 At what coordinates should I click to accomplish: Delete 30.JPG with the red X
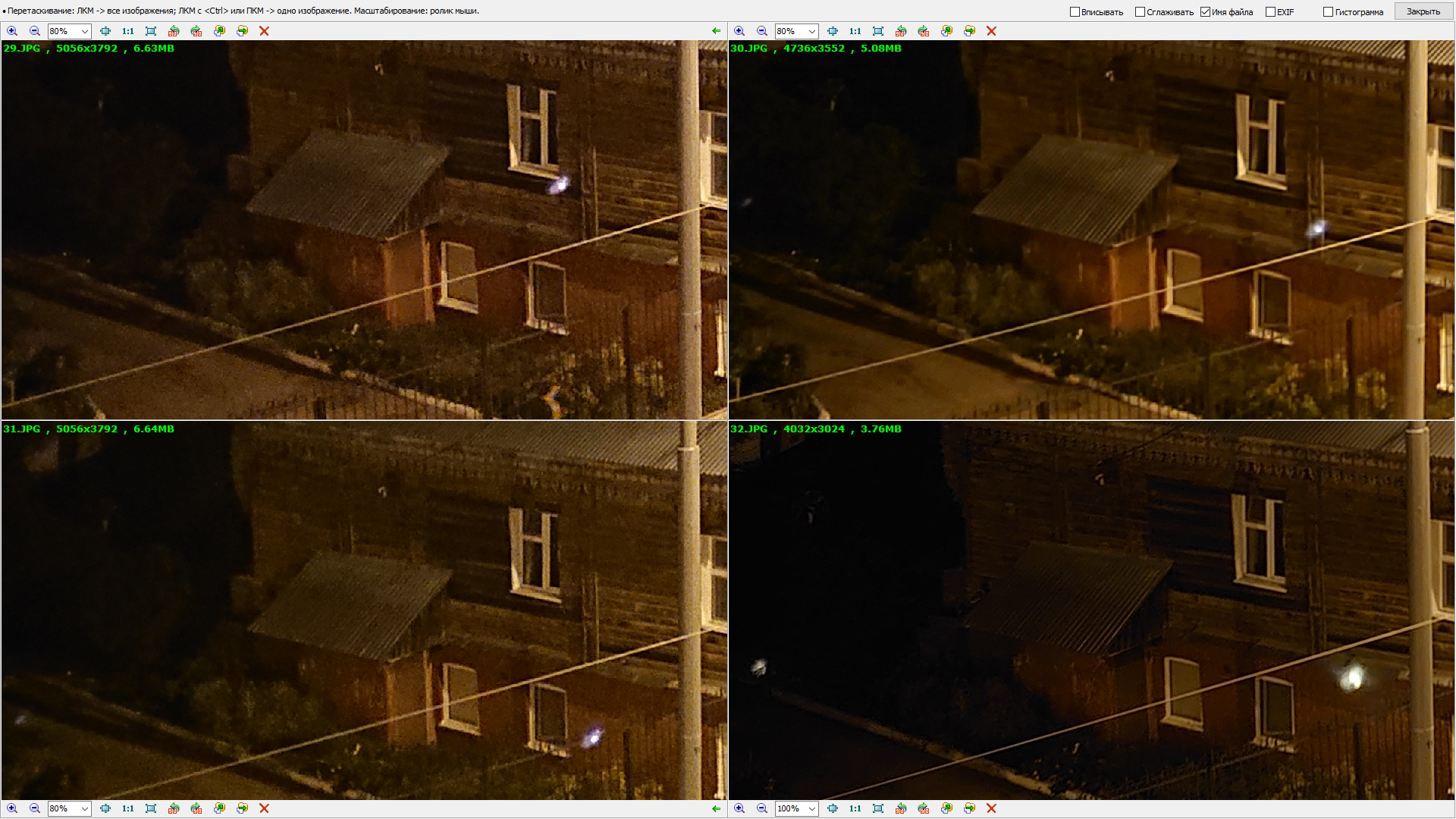click(991, 31)
